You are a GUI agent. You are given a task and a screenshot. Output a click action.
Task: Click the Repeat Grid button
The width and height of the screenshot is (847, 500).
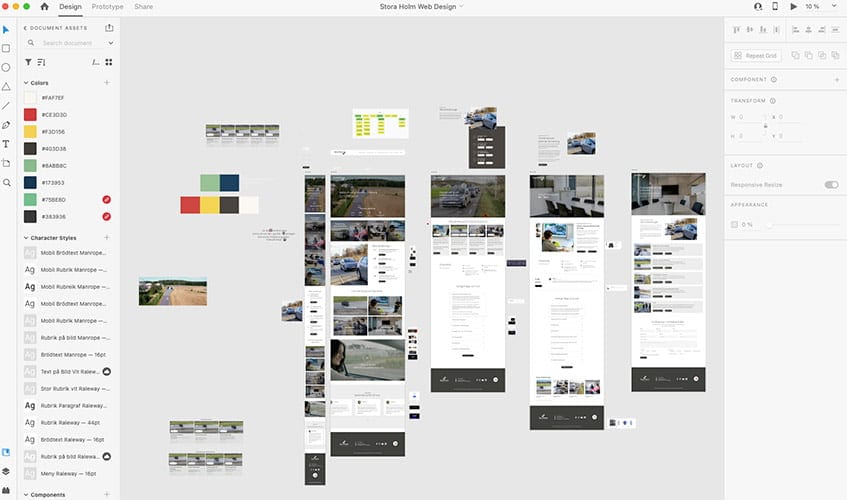(756, 56)
